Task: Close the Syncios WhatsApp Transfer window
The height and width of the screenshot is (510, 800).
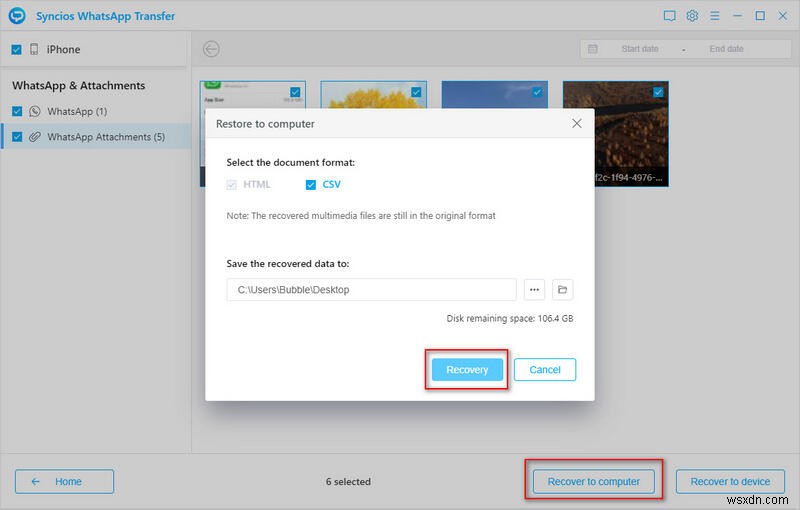Action: click(783, 16)
